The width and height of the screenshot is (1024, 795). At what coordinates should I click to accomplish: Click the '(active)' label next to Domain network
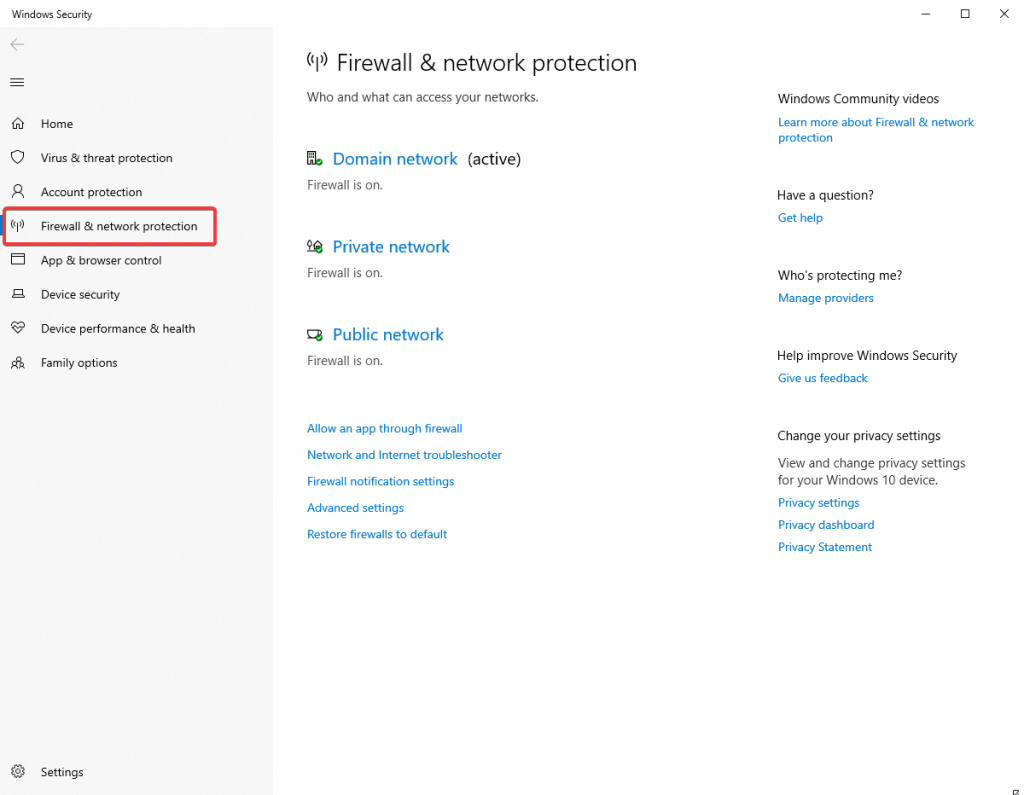click(494, 159)
